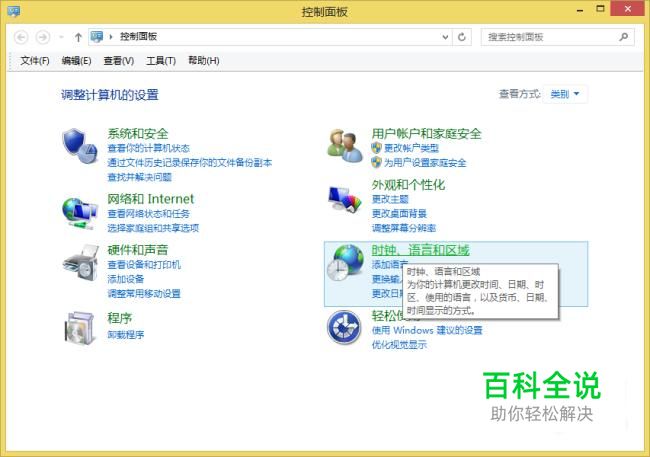
Task: Open 程序 category link
Action: click(x=119, y=318)
